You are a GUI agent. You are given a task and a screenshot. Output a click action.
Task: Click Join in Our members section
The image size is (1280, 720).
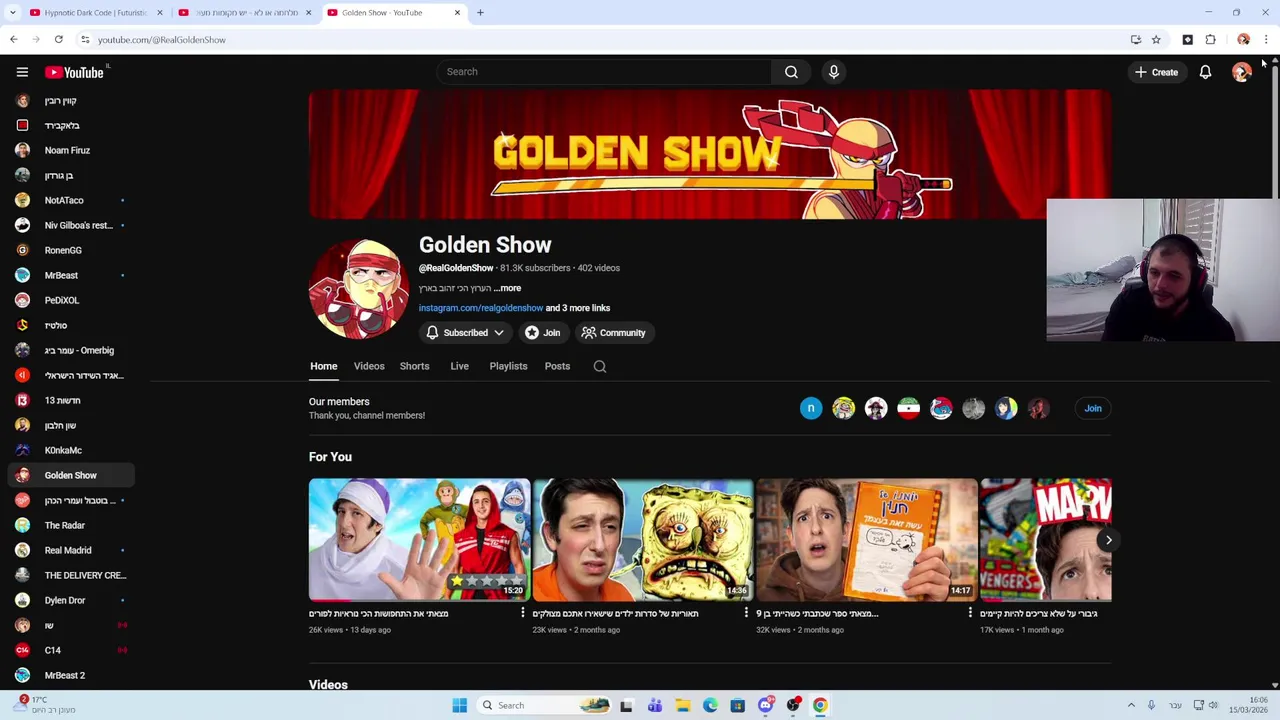coord(1093,408)
